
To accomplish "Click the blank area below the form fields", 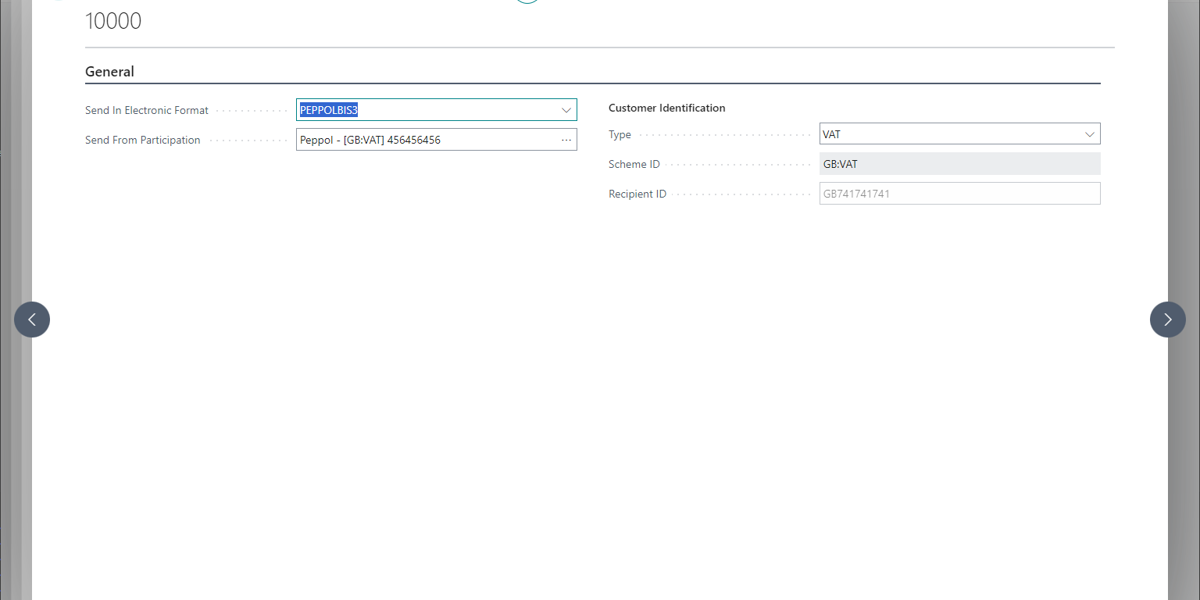I will [600, 400].
